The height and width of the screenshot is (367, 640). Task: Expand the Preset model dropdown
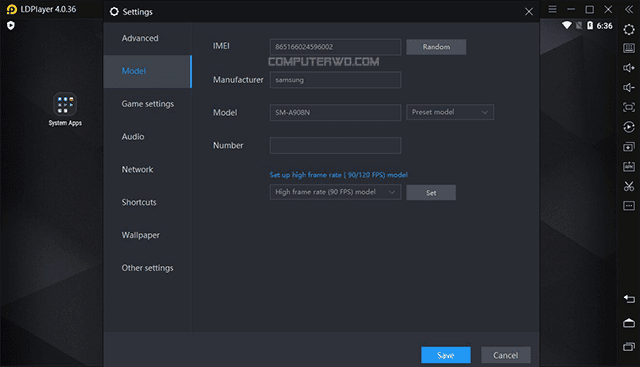point(450,112)
